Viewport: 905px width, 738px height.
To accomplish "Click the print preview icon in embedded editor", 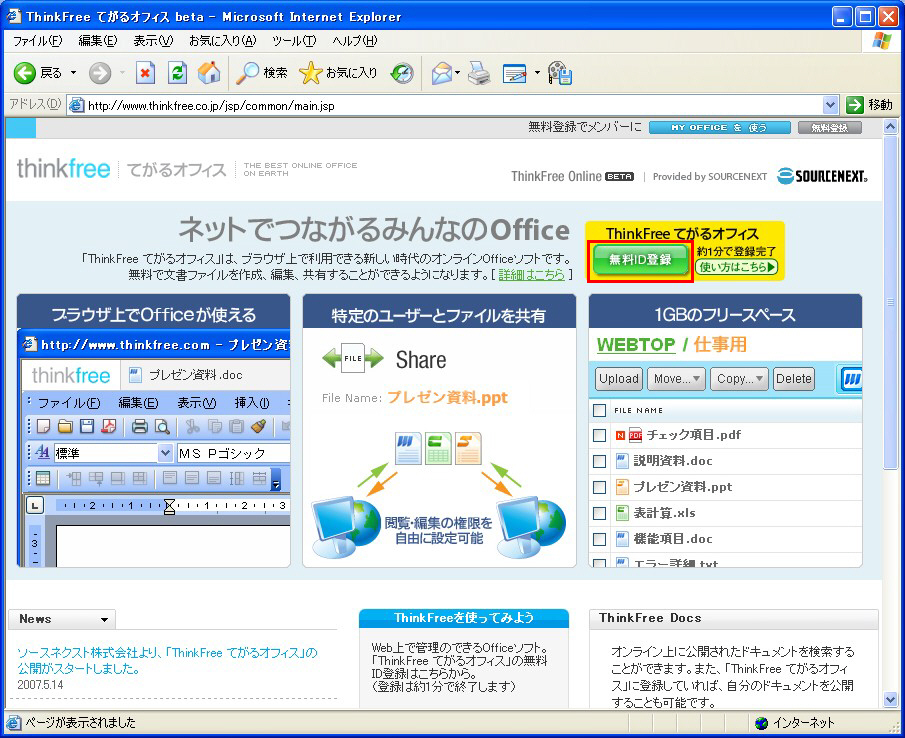I will pyautogui.click(x=162, y=426).
